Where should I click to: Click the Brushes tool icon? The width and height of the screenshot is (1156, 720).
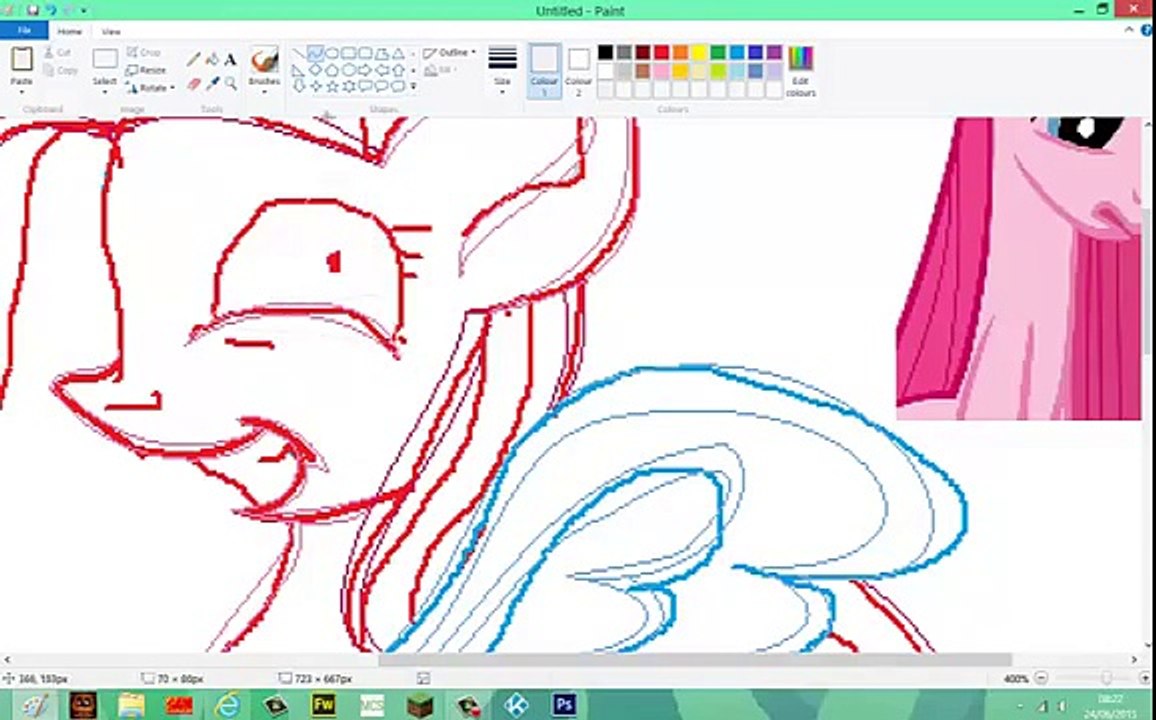click(x=264, y=59)
